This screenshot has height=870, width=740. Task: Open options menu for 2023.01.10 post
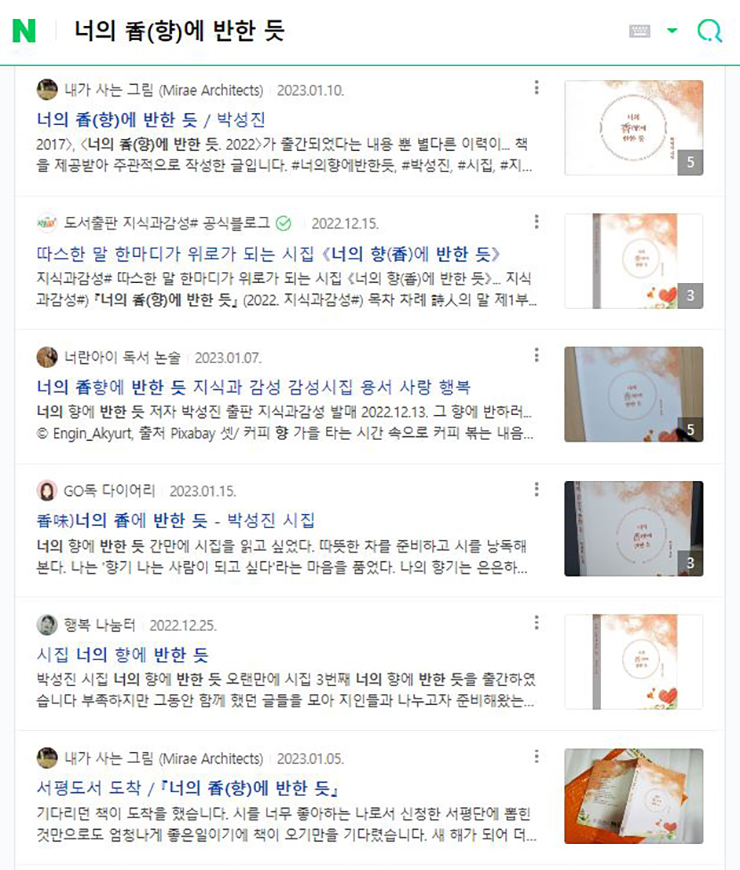tap(536, 87)
